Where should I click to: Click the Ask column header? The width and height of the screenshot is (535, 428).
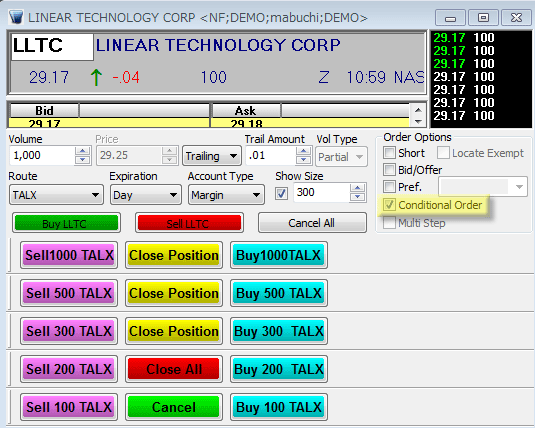[246, 111]
